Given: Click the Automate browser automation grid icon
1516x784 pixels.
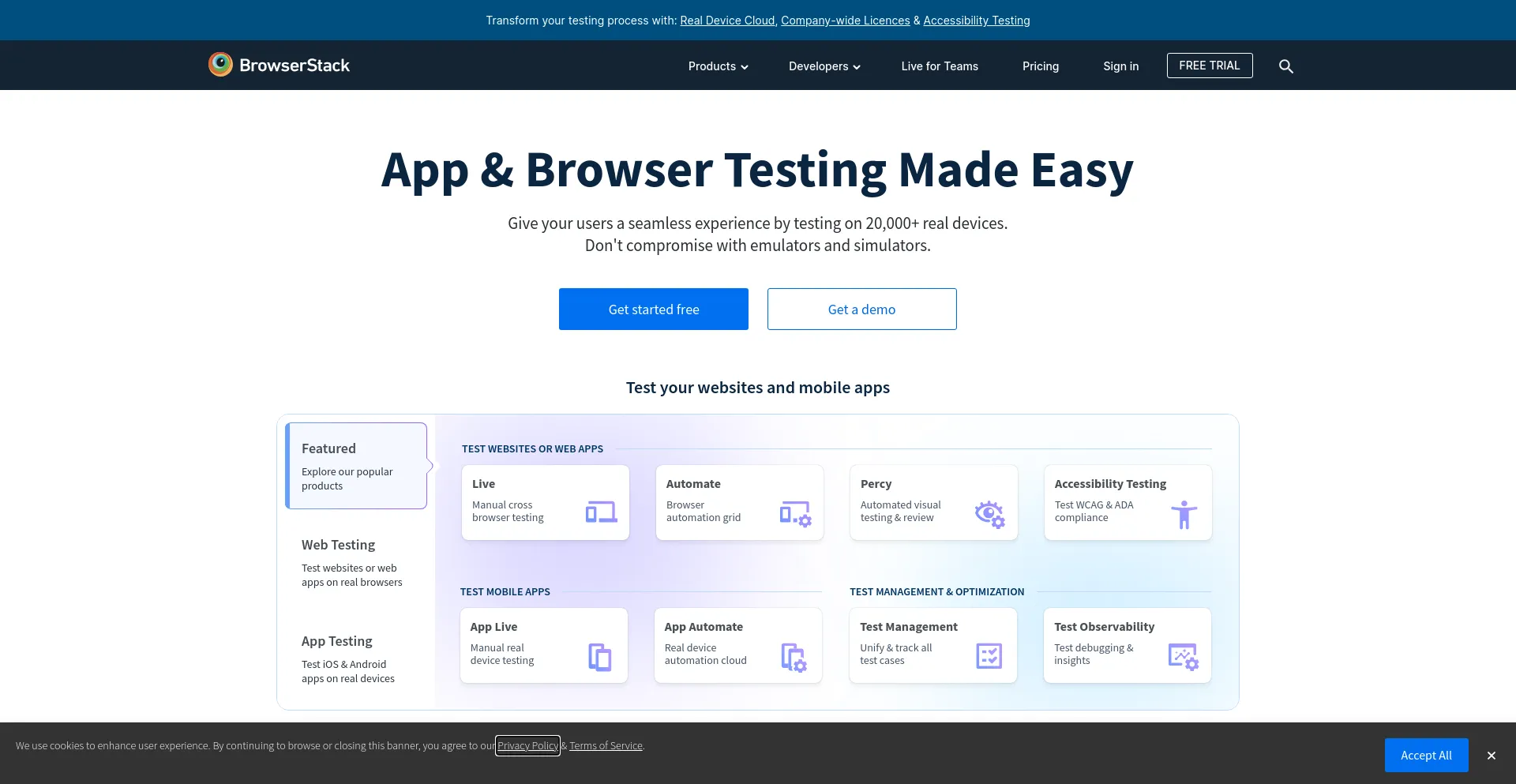Looking at the screenshot, I should (x=794, y=513).
